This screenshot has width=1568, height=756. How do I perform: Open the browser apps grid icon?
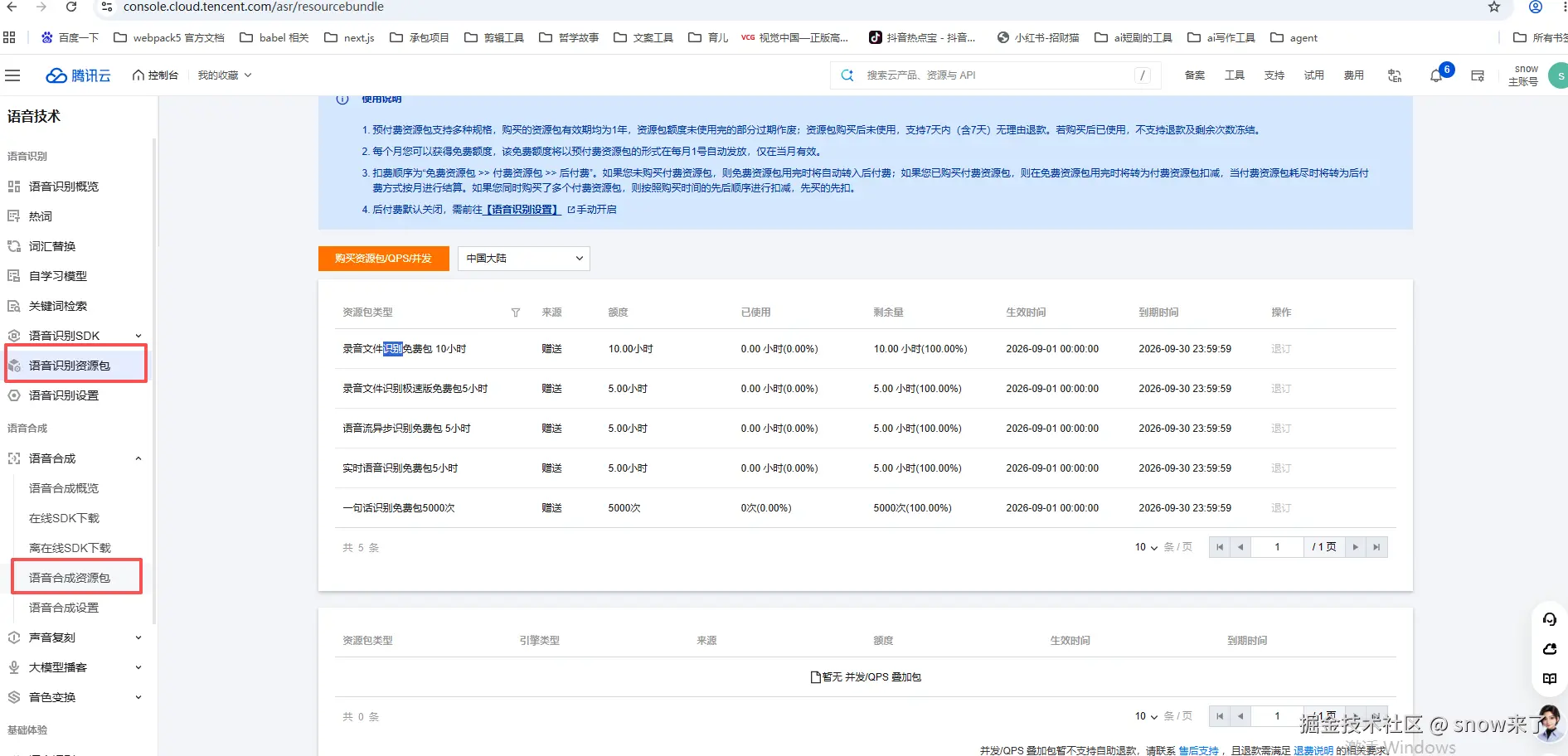10,37
